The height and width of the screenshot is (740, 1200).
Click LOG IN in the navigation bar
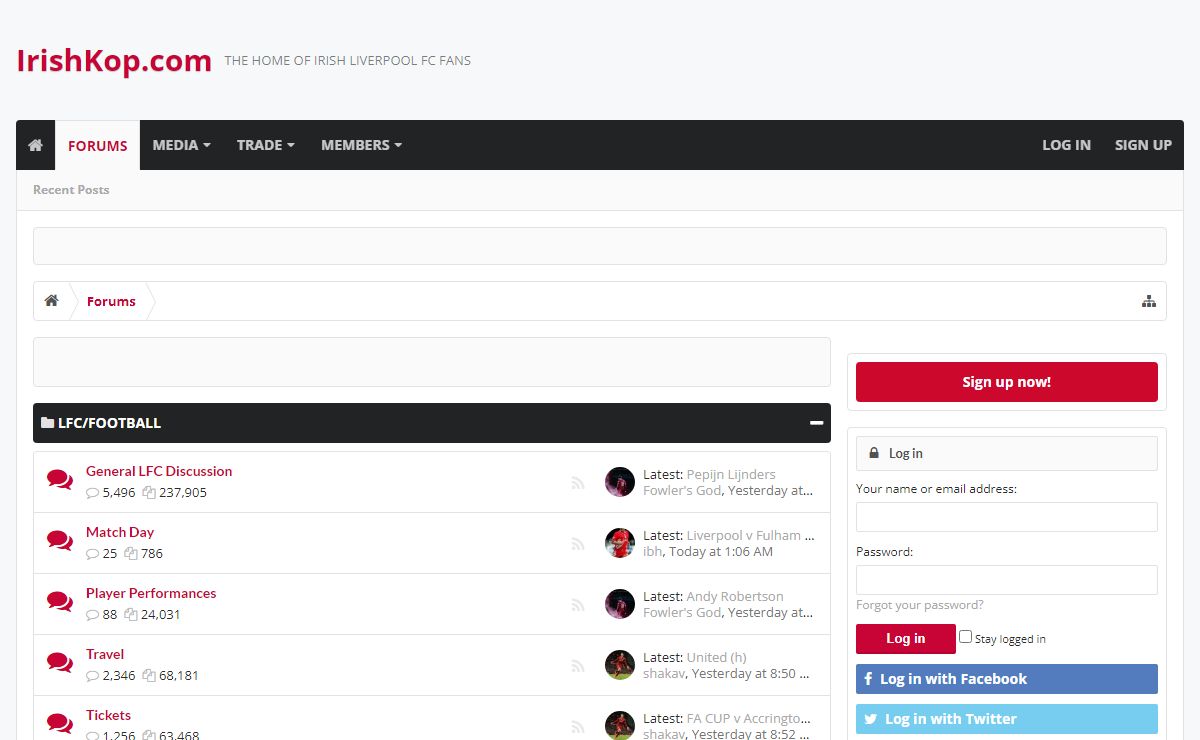click(x=1066, y=145)
